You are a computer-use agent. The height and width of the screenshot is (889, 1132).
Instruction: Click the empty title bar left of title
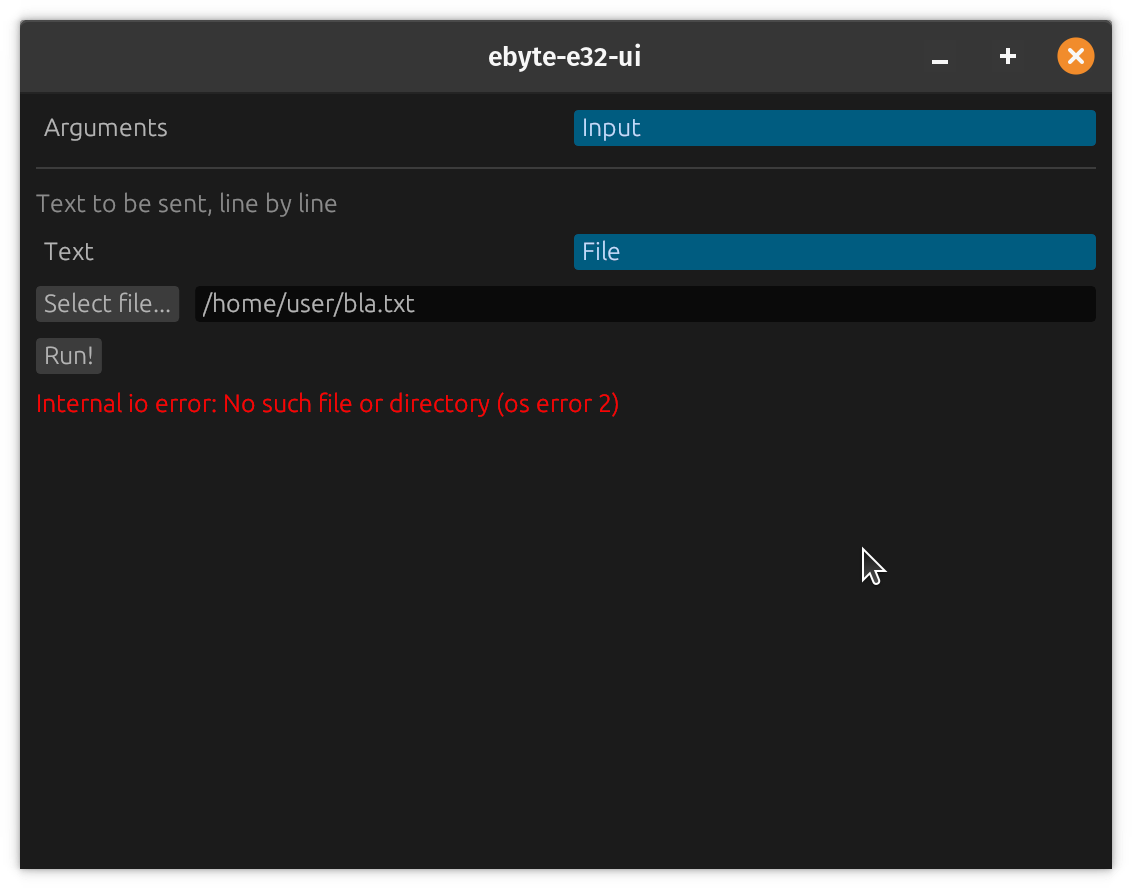(x=250, y=57)
